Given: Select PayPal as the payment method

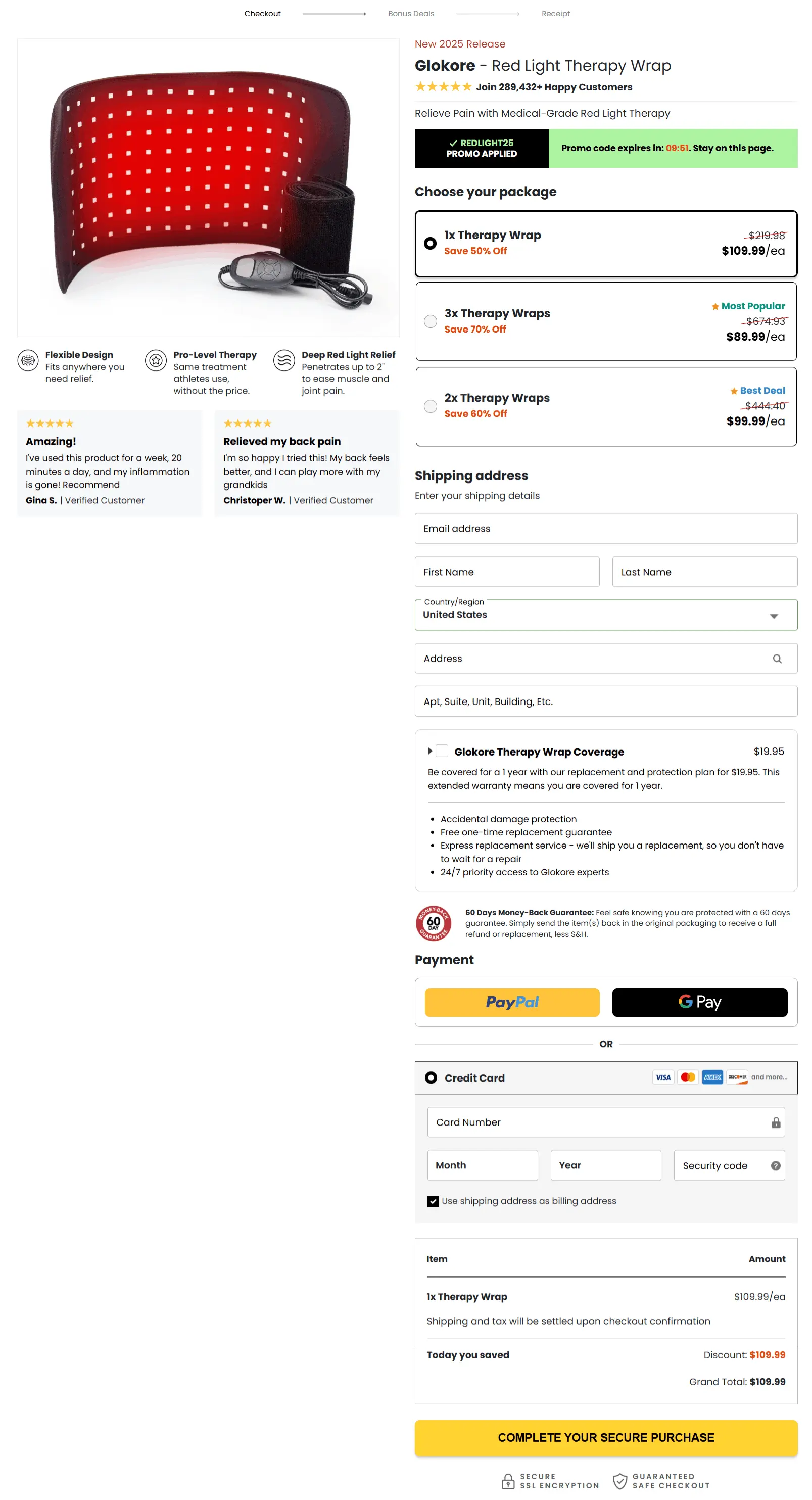Looking at the screenshot, I should point(512,1002).
